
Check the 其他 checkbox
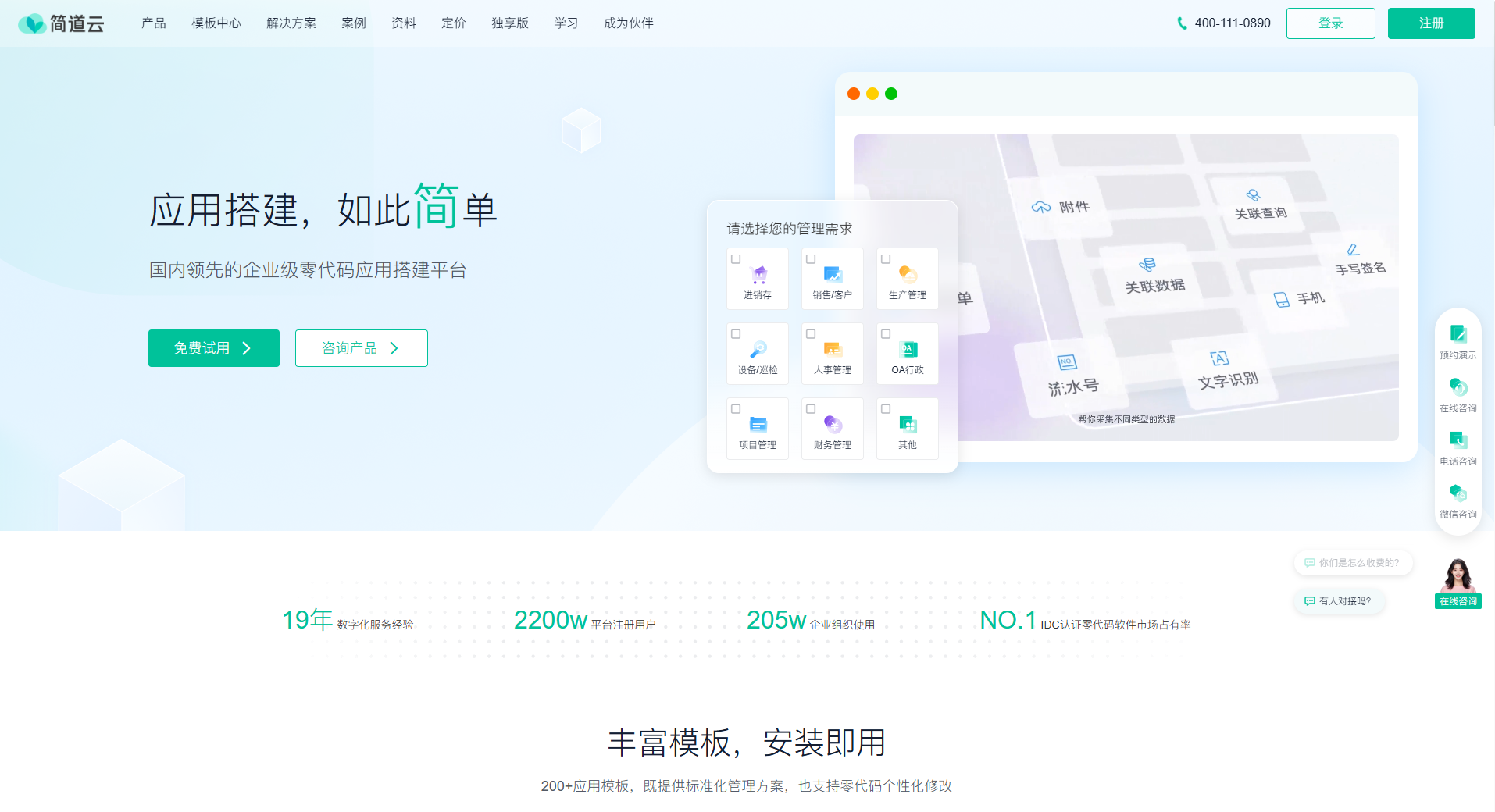[x=886, y=409]
